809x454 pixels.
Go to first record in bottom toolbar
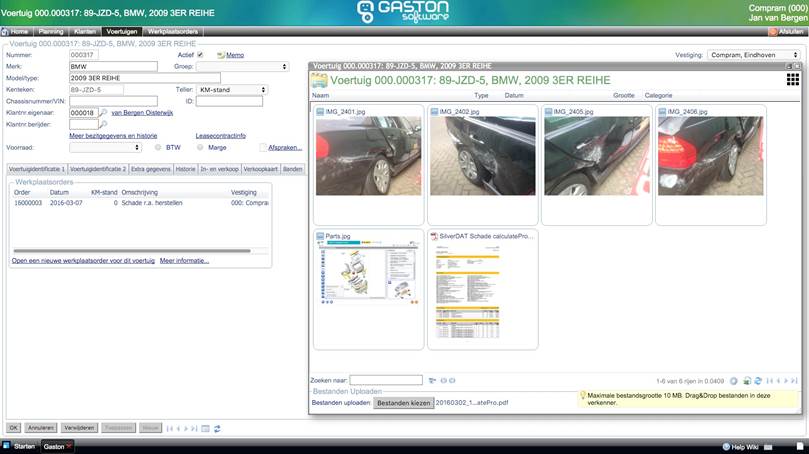[170, 428]
